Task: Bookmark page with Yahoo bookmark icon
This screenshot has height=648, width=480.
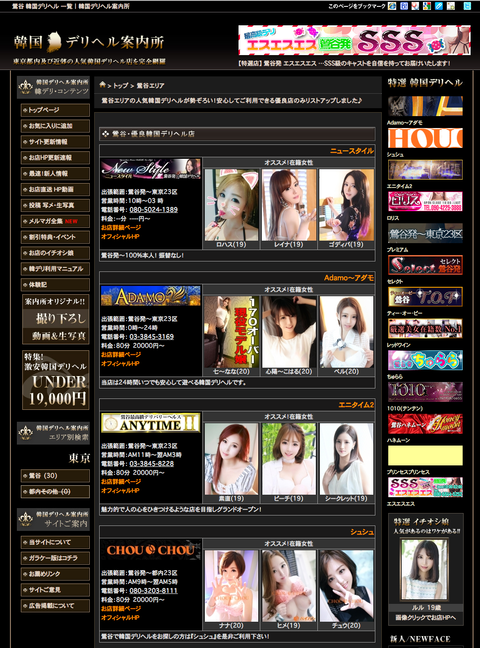Action: (415, 6)
